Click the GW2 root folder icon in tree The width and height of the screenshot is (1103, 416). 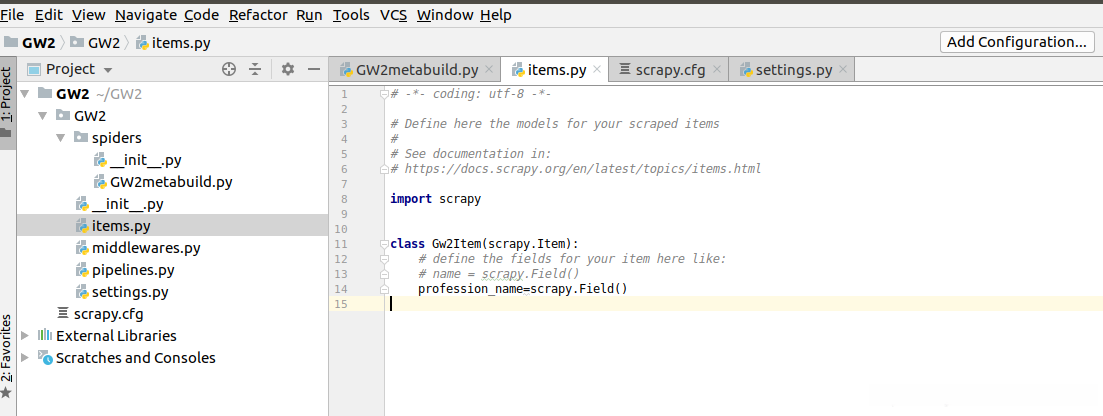(x=44, y=93)
